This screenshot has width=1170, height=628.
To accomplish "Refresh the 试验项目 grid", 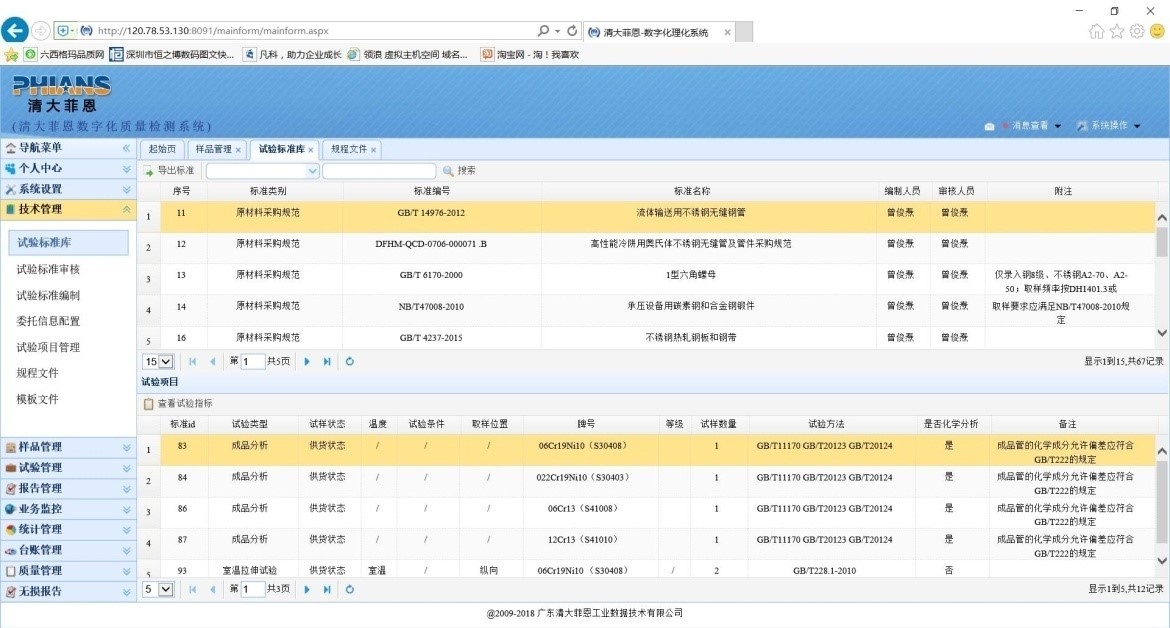I will (x=349, y=589).
